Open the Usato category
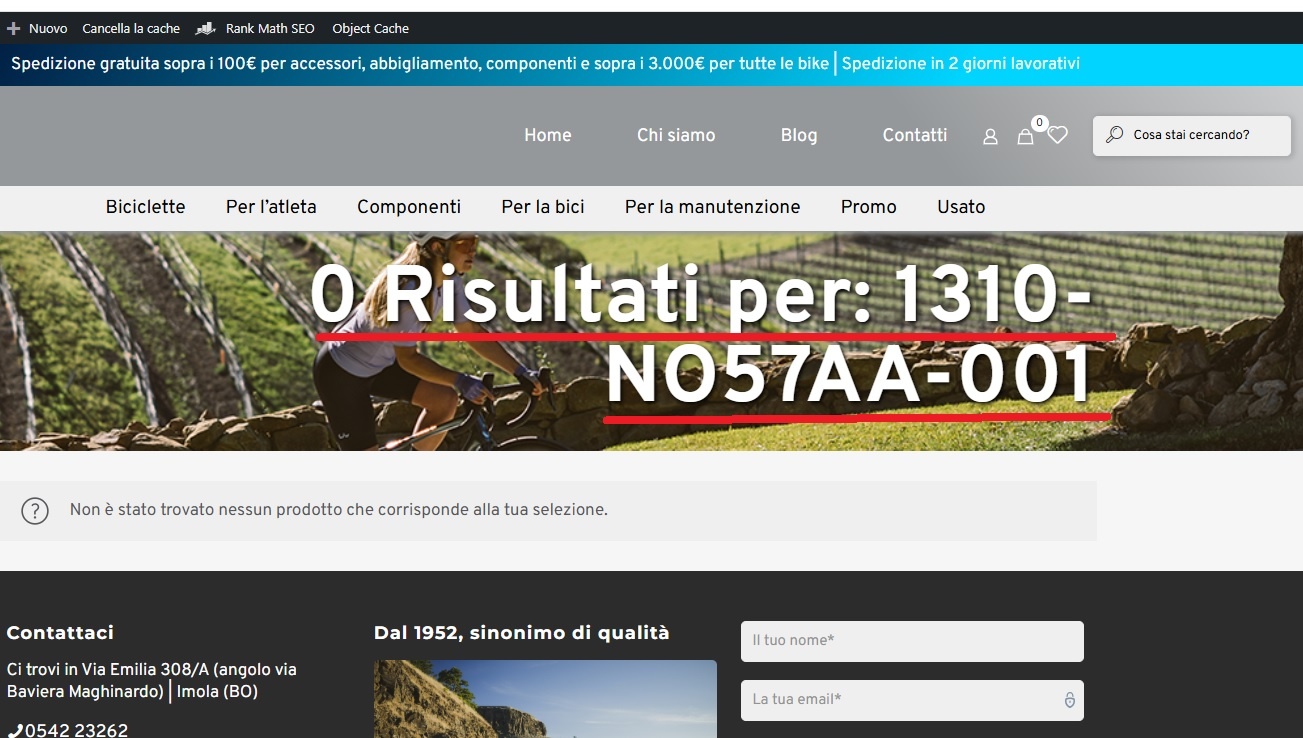 [961, 207]
